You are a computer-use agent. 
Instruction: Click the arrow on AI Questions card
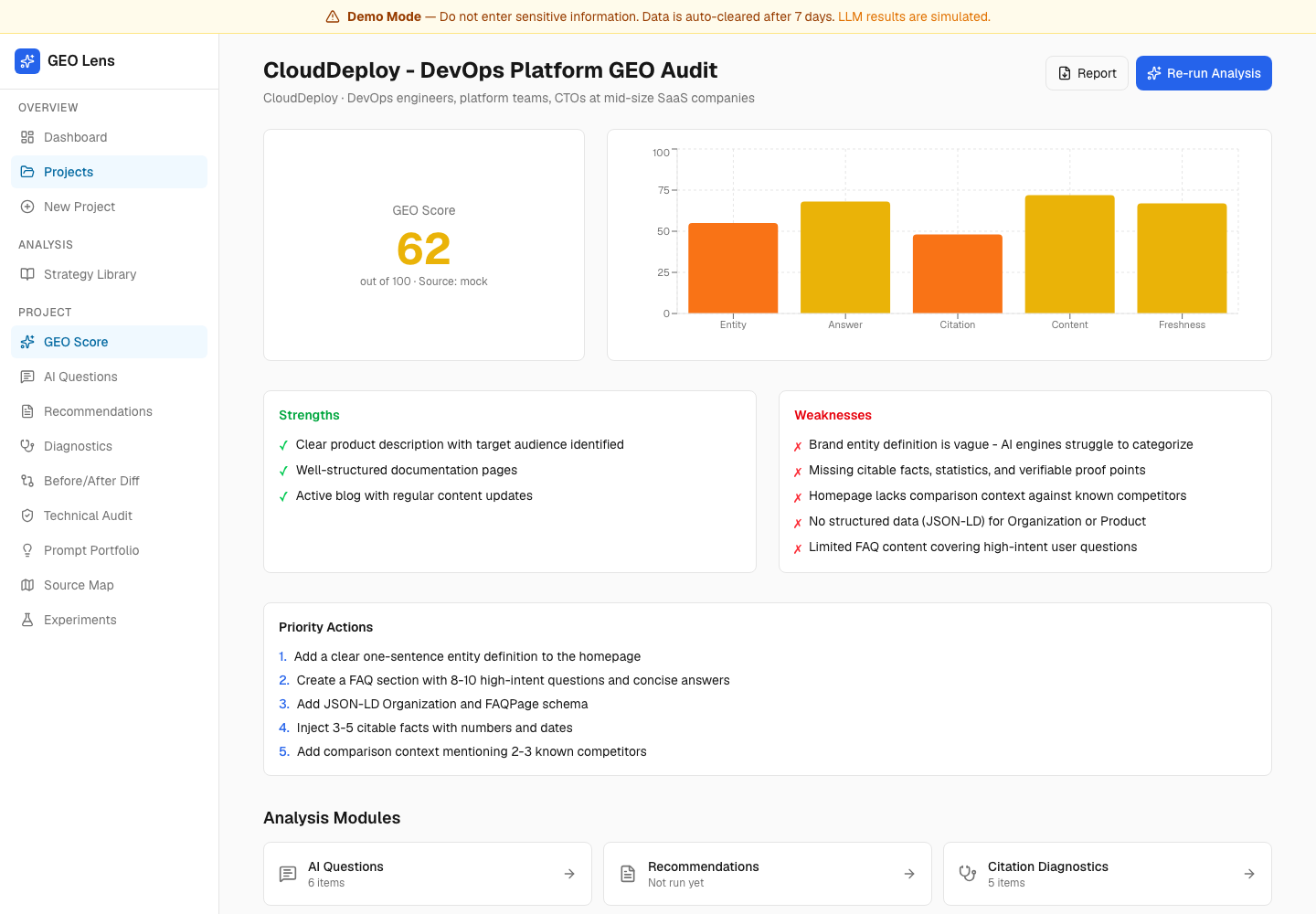pos(569,874)
